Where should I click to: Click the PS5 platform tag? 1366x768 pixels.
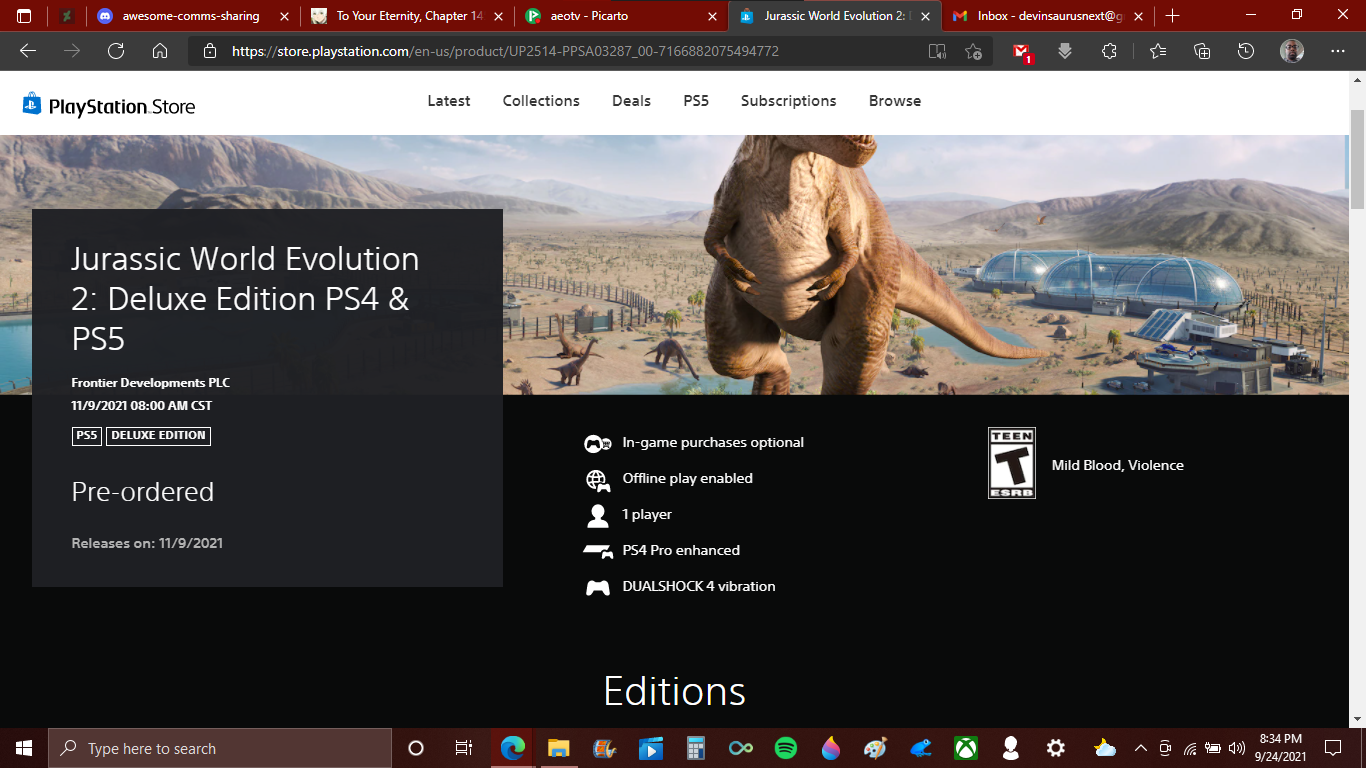[87, 436]
